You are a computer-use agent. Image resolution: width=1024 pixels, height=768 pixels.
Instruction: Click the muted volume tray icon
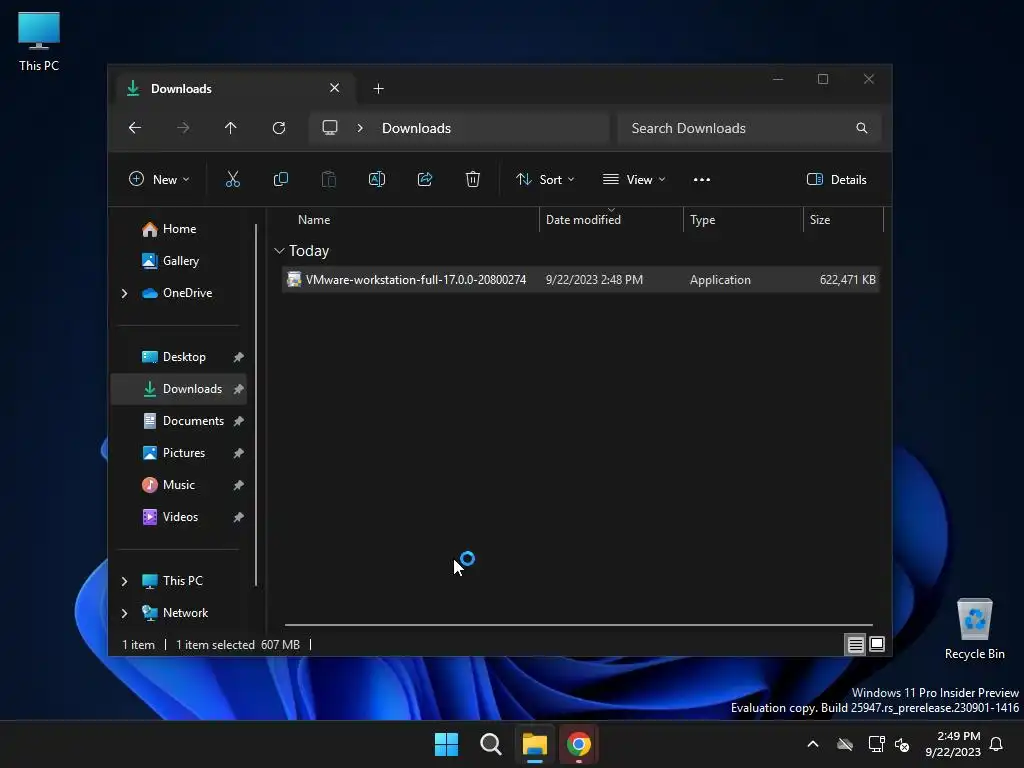tap(902, 744)
